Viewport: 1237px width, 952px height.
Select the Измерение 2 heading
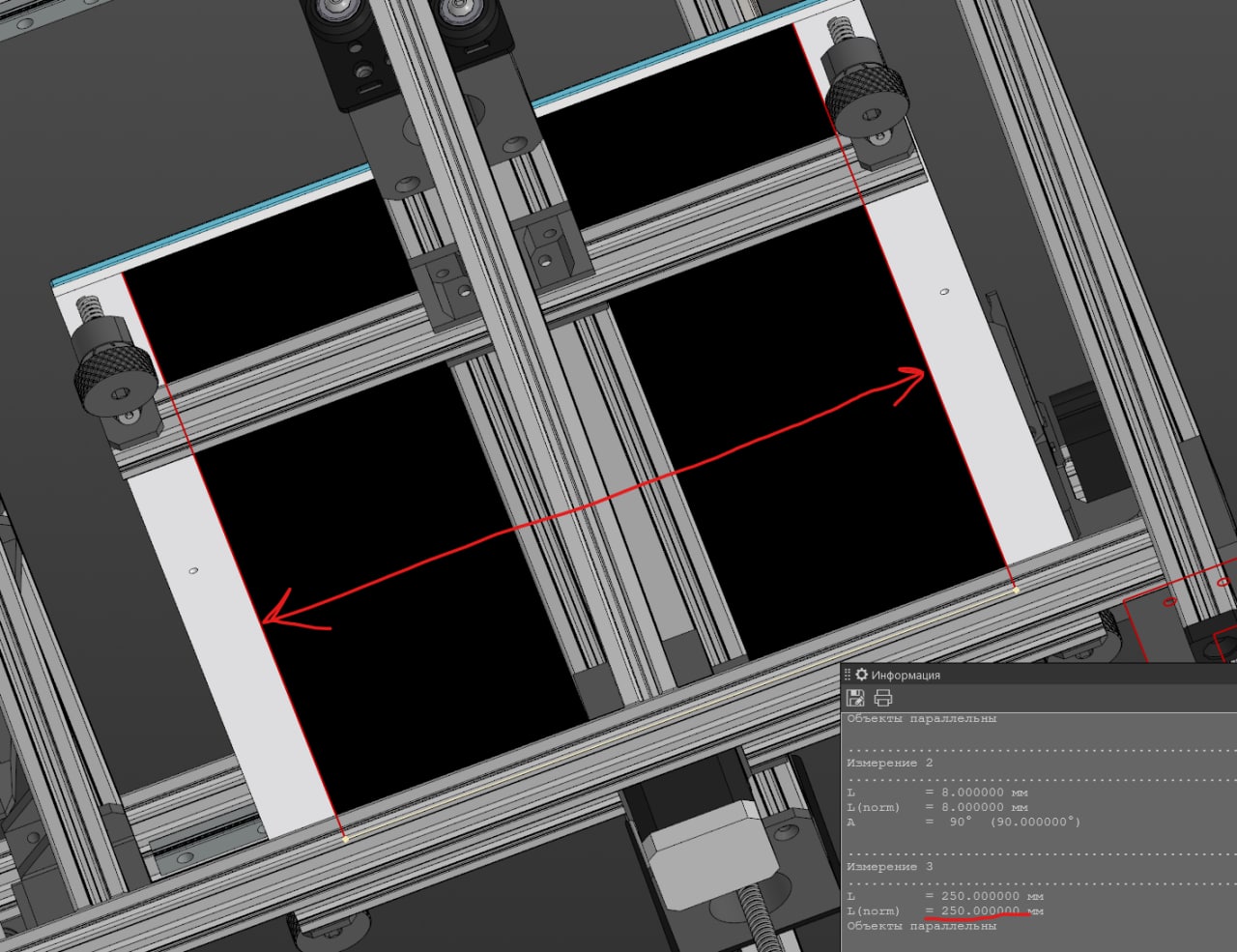[x=890, y=763]
